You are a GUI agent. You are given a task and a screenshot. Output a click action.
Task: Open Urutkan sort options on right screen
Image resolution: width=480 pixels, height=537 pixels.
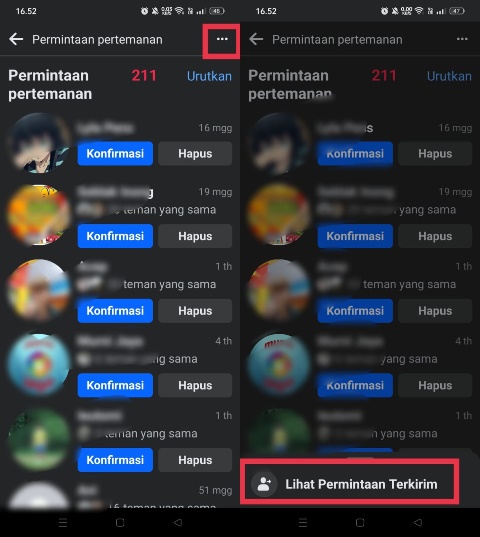[449, 76]
